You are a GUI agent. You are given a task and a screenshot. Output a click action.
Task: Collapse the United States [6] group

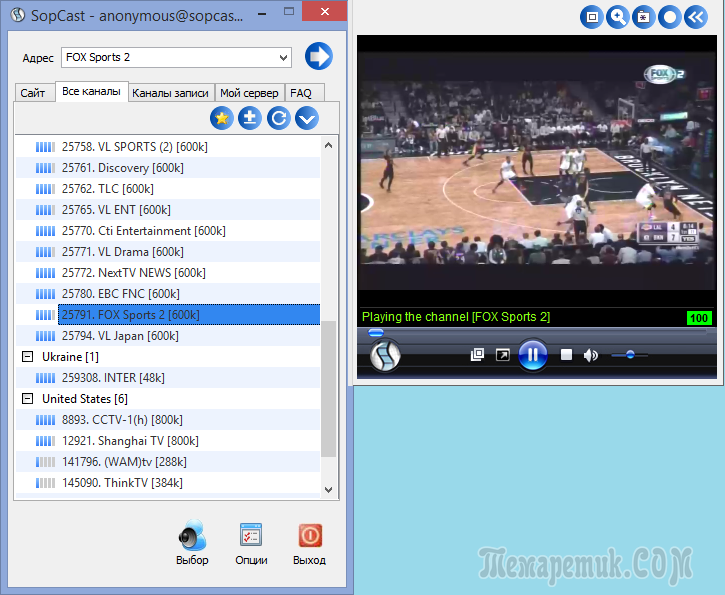tap(28, 399)
